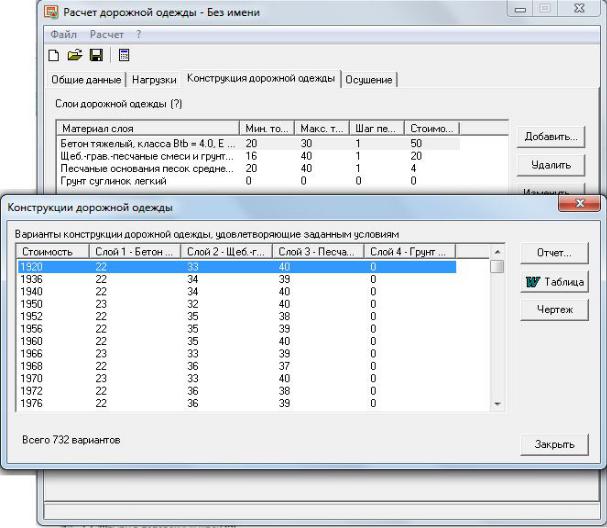Click the app icon in main title bar
The image size is (607, 528).
click(51, 13)
